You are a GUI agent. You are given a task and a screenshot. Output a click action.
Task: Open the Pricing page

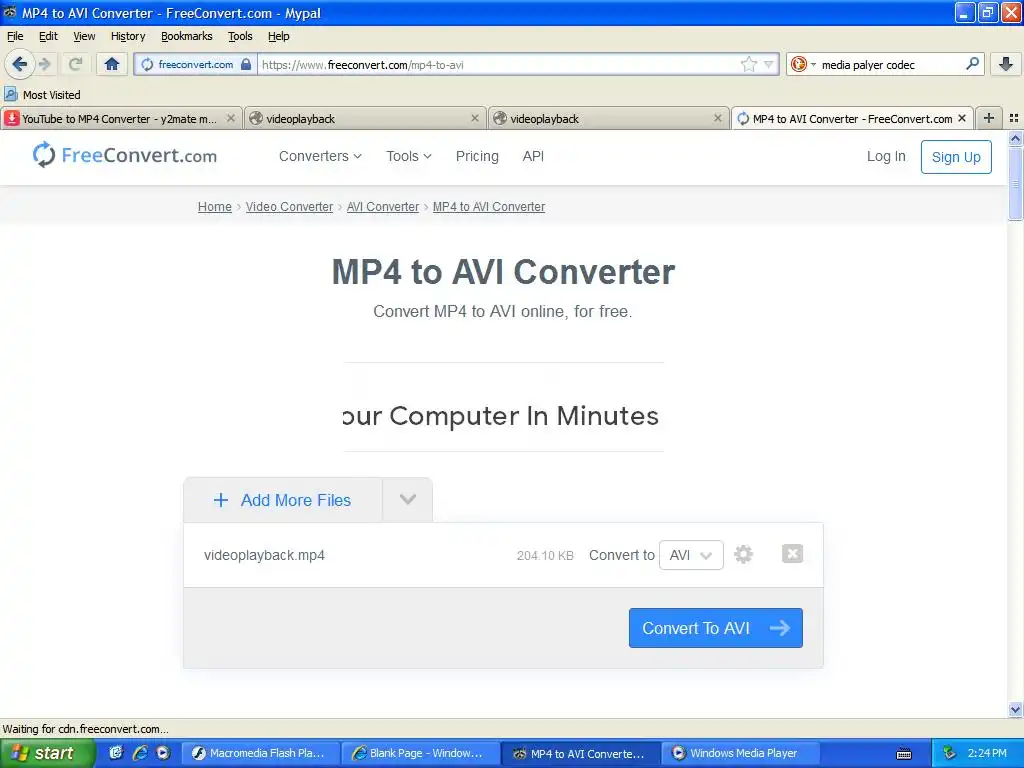click(x=477, y=156)
